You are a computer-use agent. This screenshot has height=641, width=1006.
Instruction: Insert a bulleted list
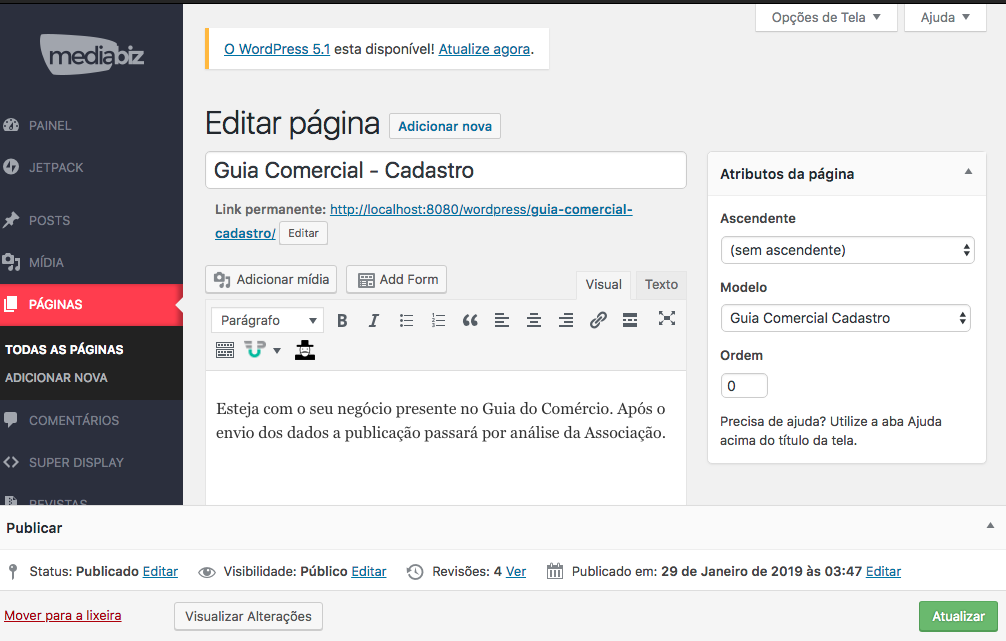(406, 320)
